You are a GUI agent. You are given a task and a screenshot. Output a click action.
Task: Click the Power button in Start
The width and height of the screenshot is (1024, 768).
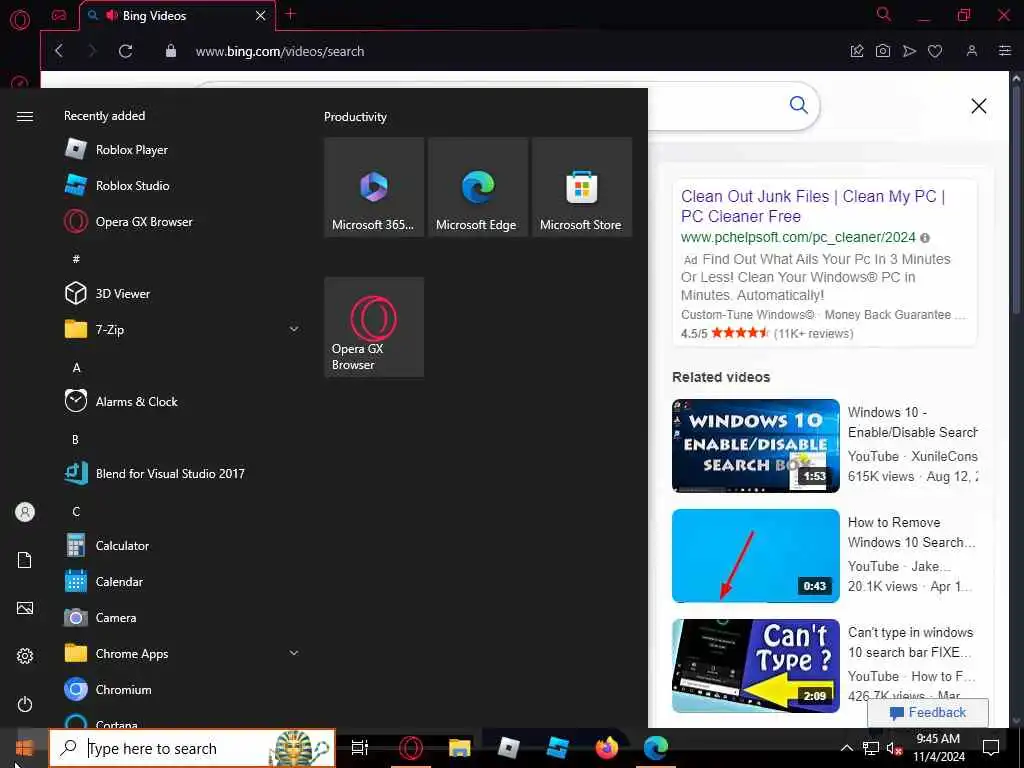[x=25, y=704]
